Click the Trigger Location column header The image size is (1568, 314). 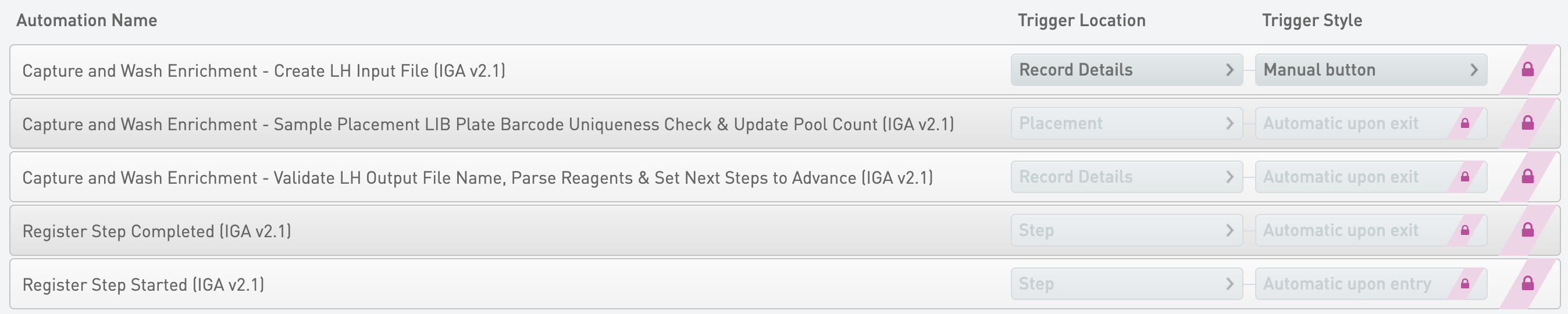[1081, 21]
